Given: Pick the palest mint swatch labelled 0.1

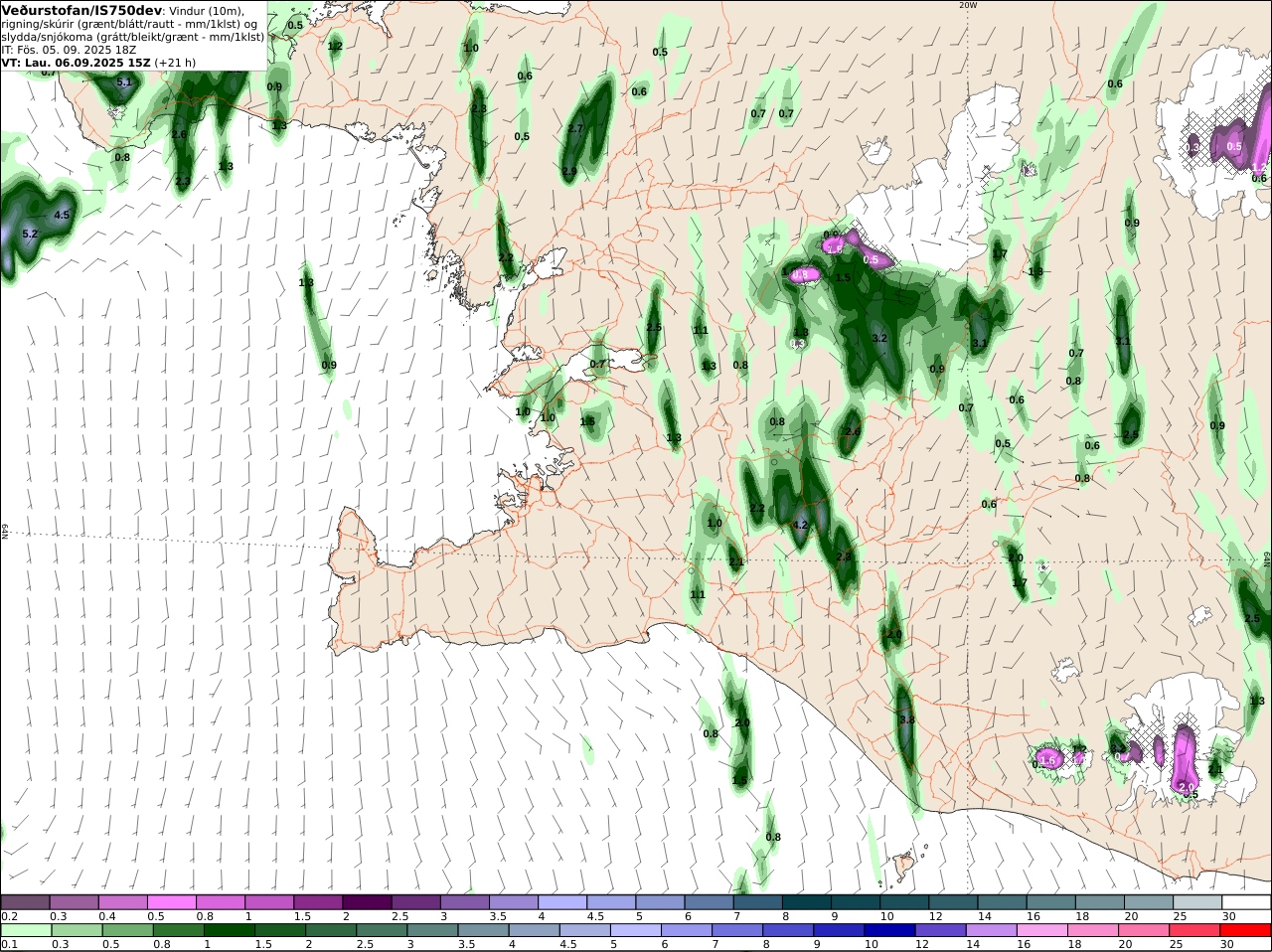Looking at the screenshot, I should click(x=26, y=930).
